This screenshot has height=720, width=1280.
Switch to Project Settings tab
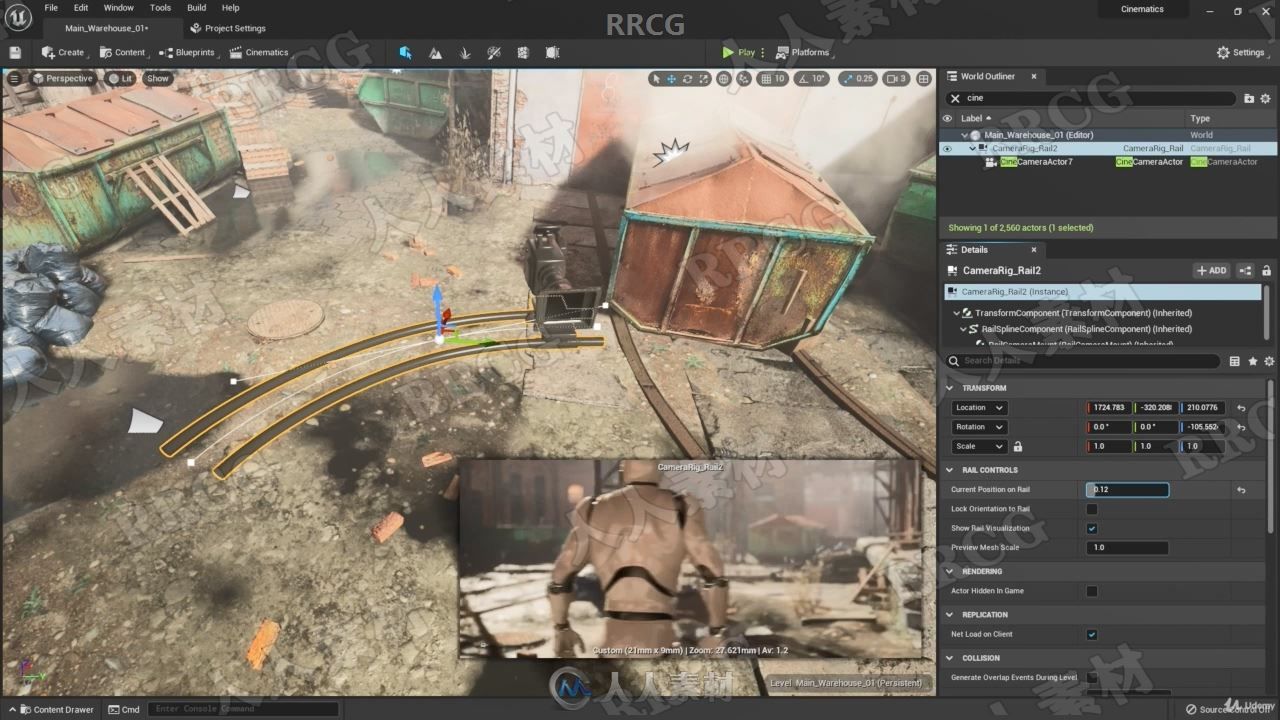pyautogui.click(x=228, y=28)
